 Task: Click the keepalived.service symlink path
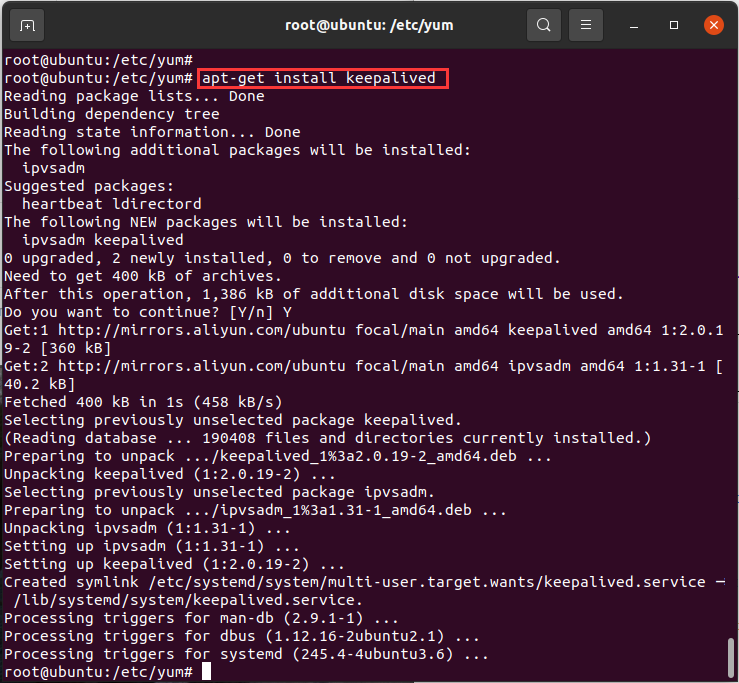point(427,582)
